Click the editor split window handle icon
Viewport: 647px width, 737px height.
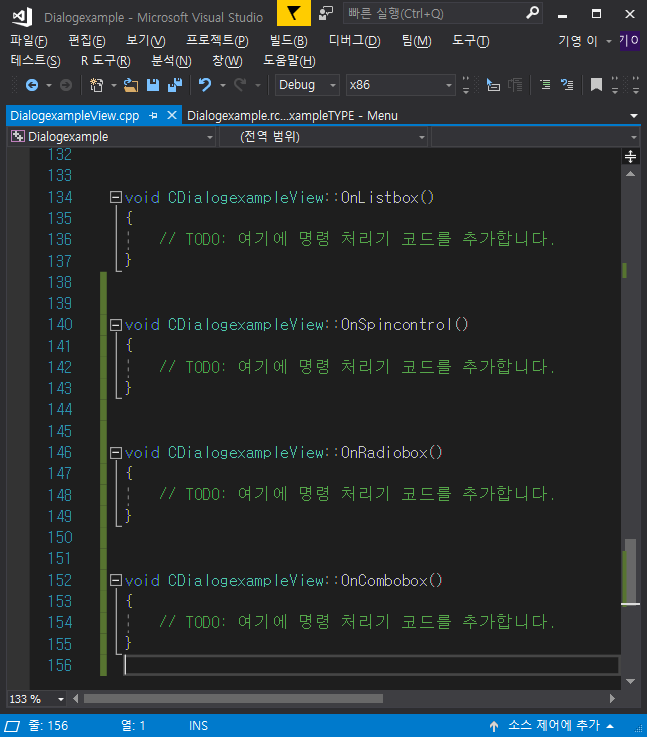pyautogui.click(x=631, y=157)
